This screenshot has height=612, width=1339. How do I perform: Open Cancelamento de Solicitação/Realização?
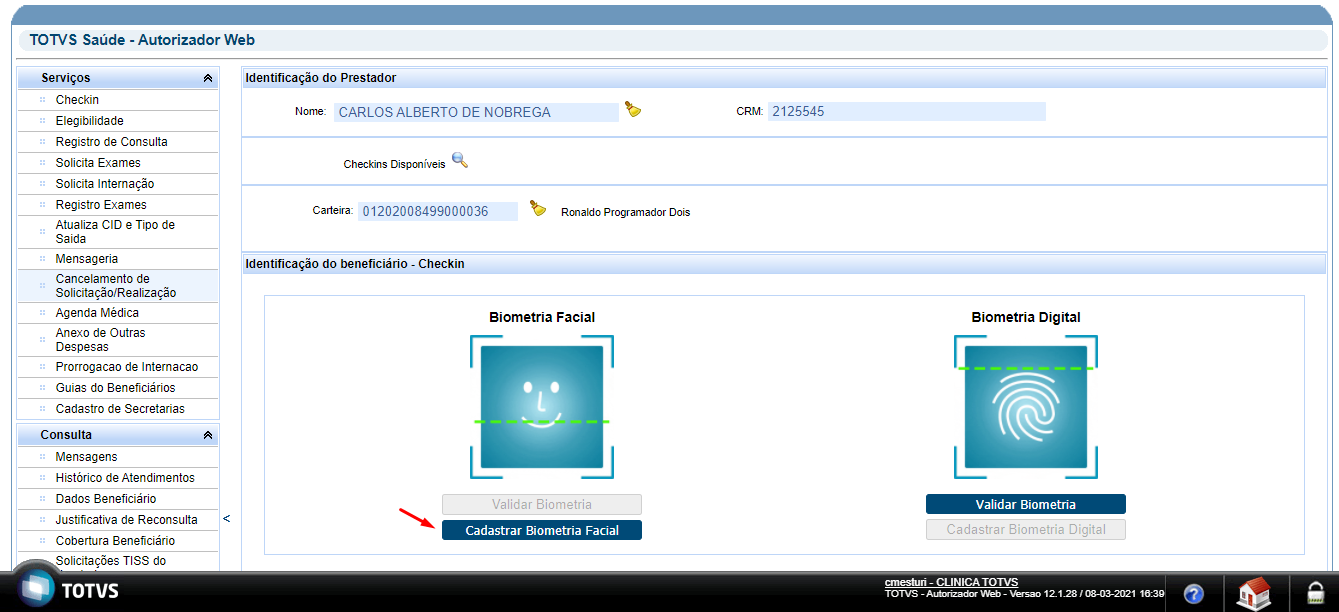(x=118, y=286)
